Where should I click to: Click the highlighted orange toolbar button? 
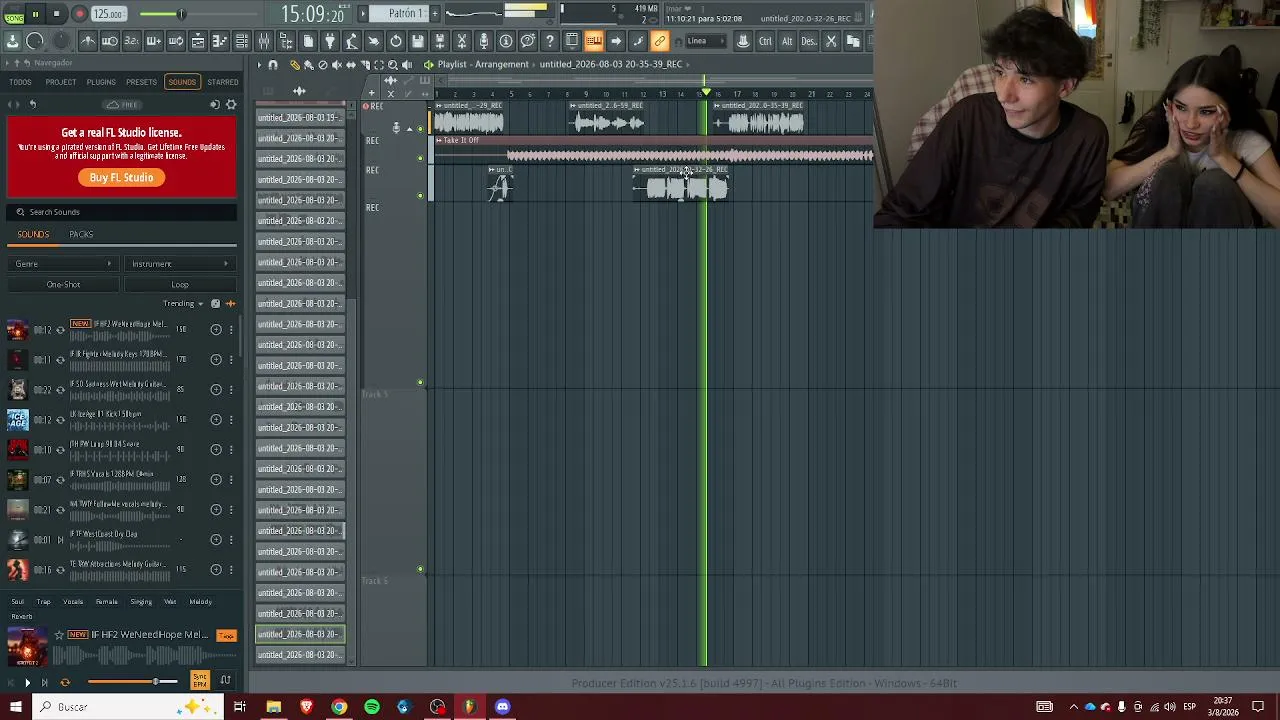click(x=594, y=41)
